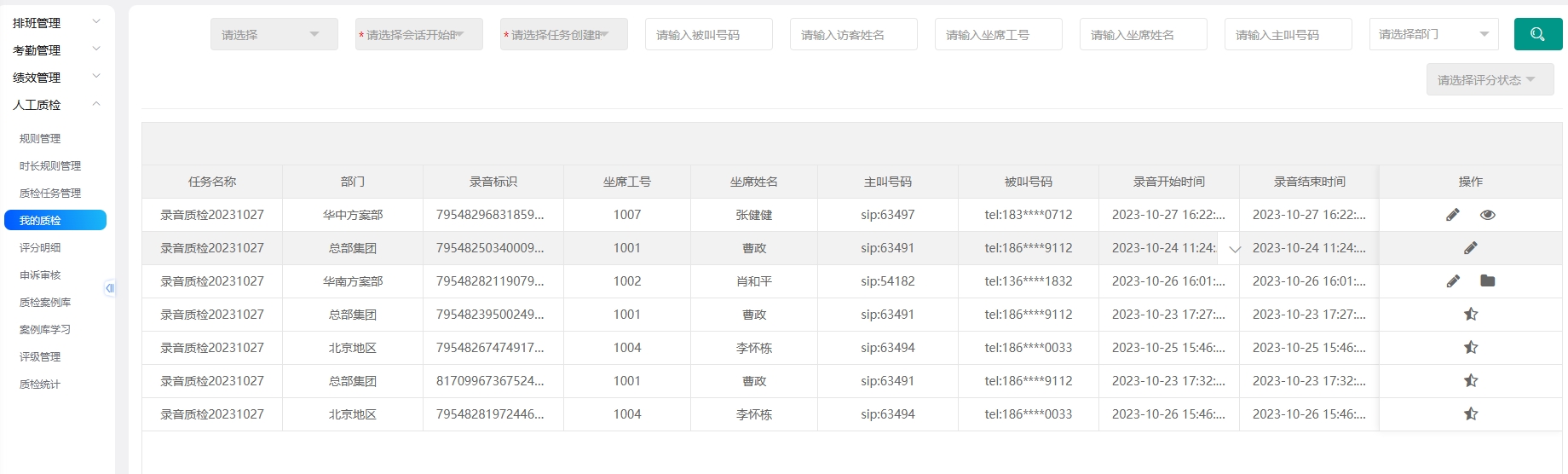Image resolution: width=1568 pixels, height=474 pixels.
Task: Open the 请选择会话开始时间 date picker
Action: [x=418, y=35]
